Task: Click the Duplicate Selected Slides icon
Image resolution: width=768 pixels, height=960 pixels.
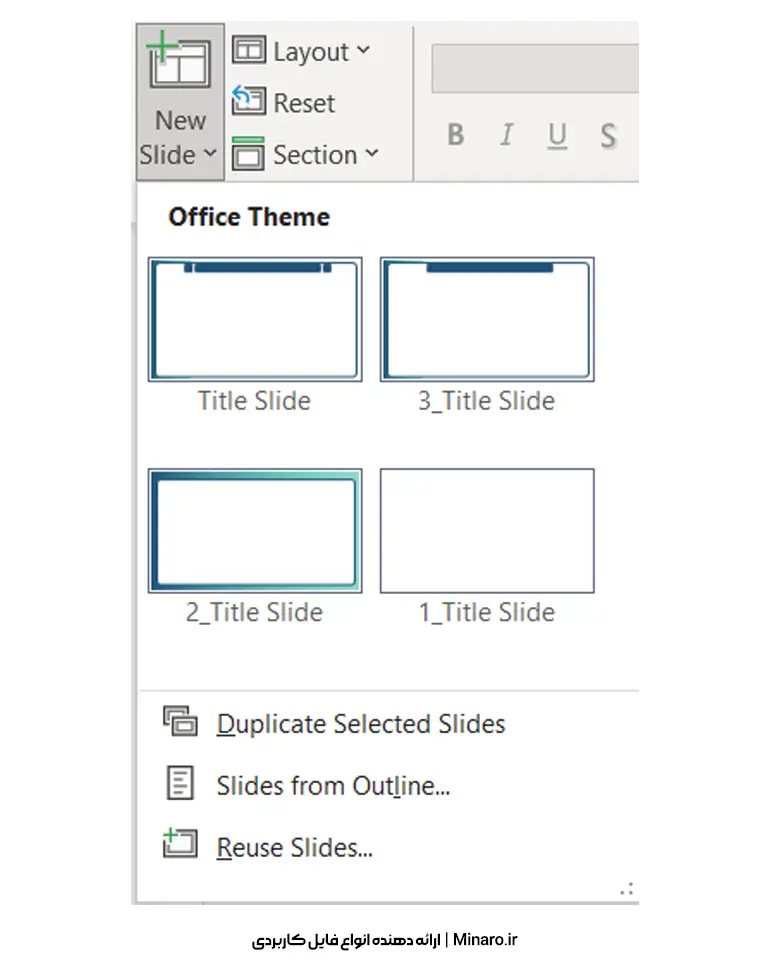Action: (181, 722)
